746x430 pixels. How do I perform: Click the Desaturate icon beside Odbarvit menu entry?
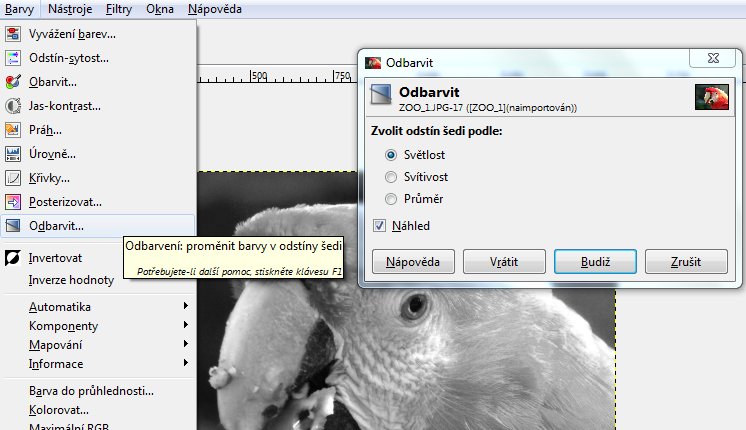(13, 225)
